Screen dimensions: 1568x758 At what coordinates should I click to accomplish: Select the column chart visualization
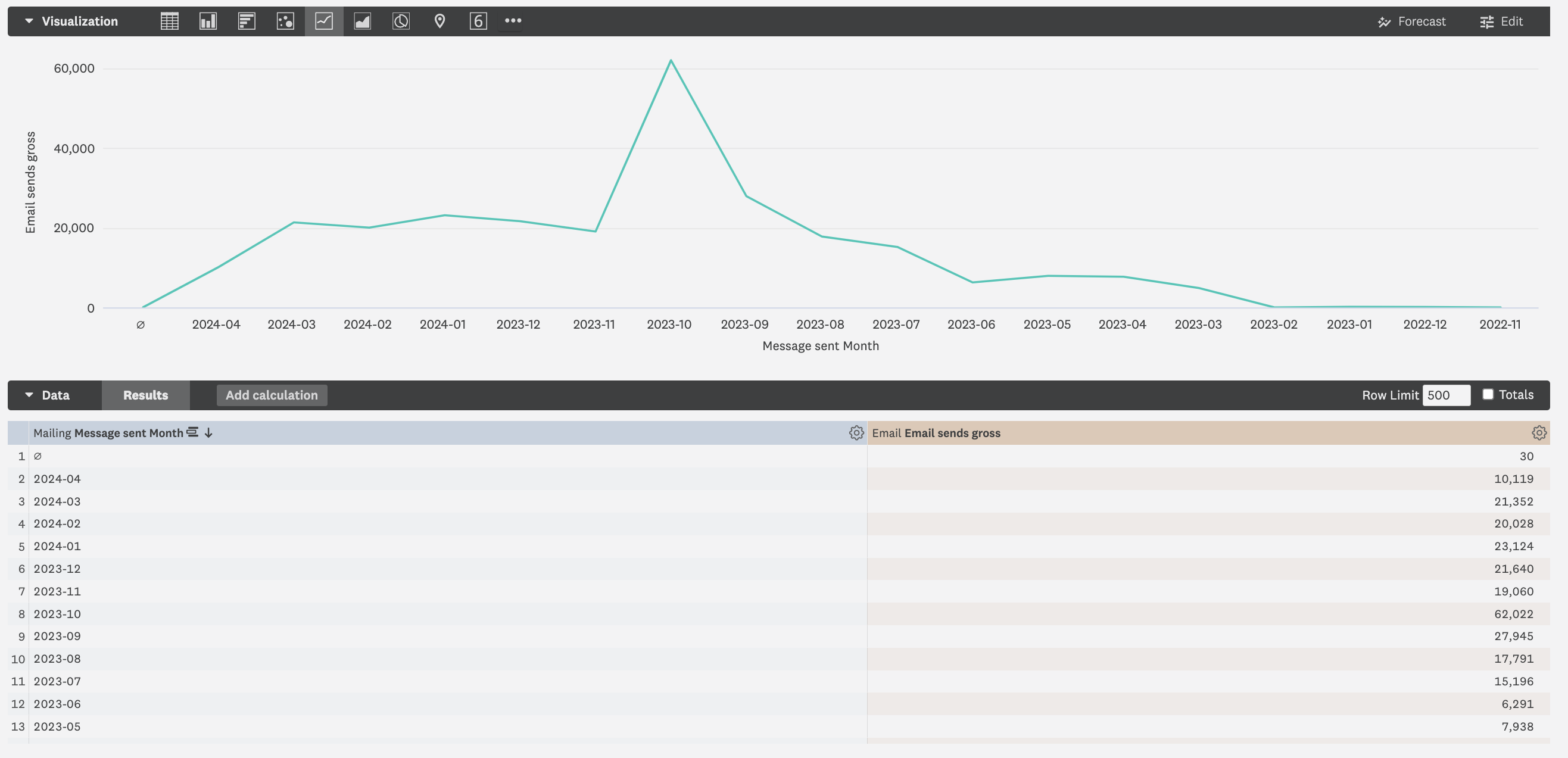tap(208, 21)
